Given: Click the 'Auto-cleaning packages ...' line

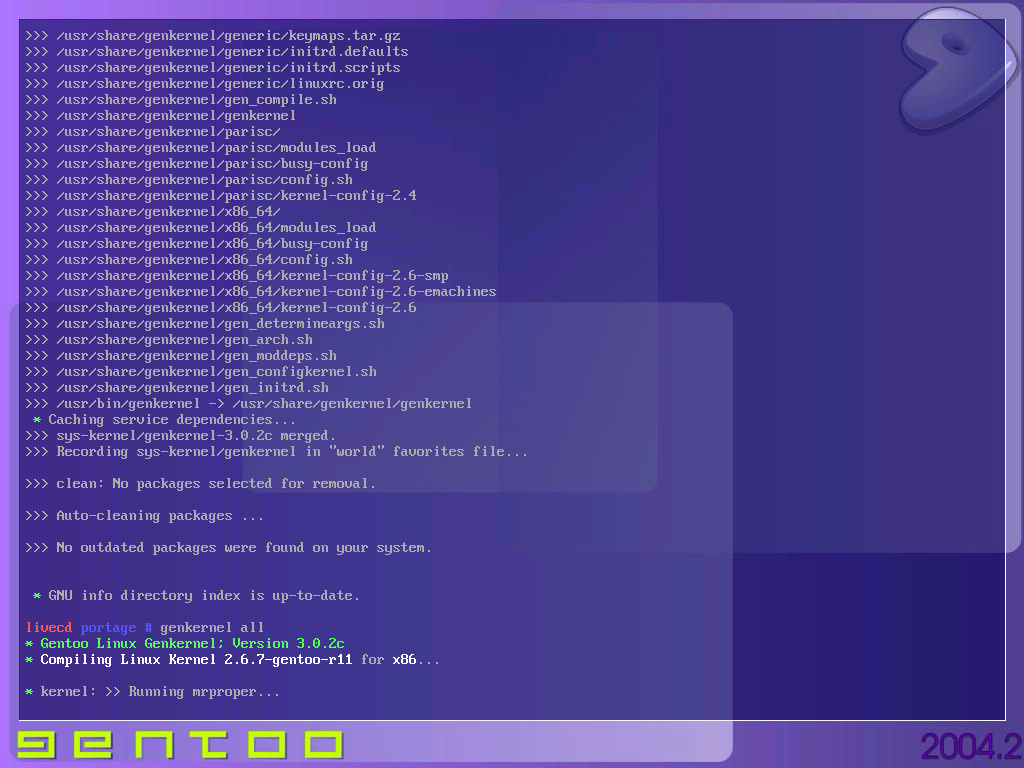Looking at the screenshot, I should click(144, 516).
